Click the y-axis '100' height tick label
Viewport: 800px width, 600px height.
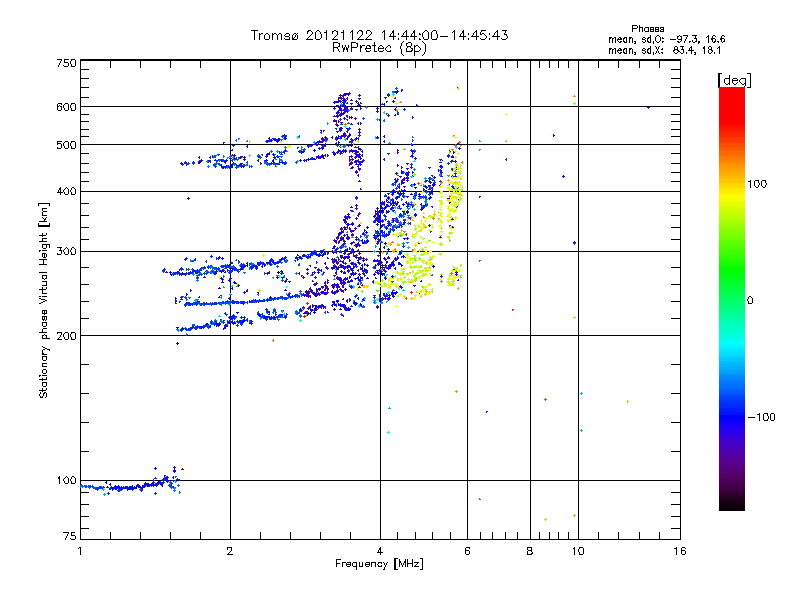point(66,480)
